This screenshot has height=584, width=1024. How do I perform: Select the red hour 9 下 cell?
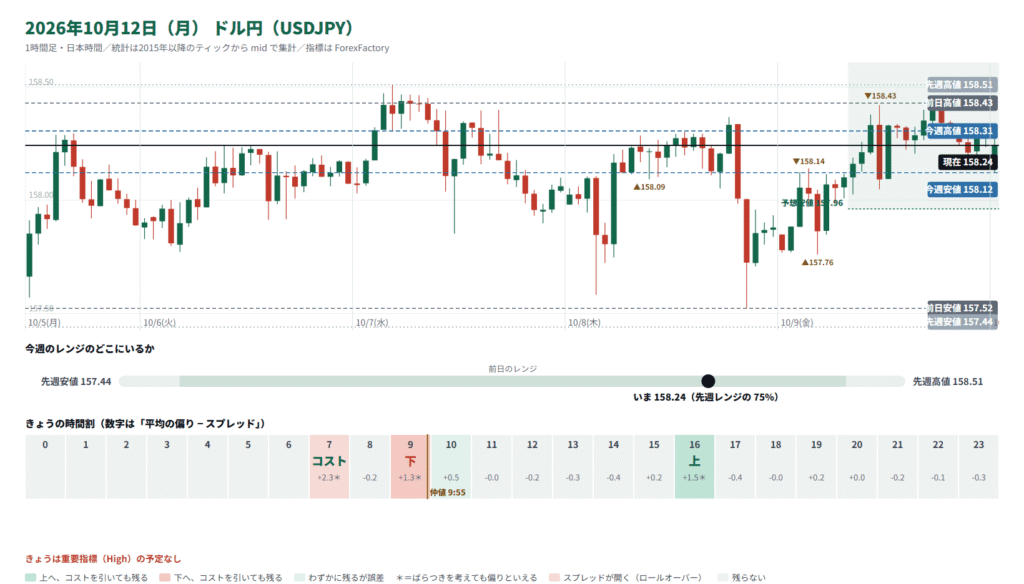tap(410, 466)
